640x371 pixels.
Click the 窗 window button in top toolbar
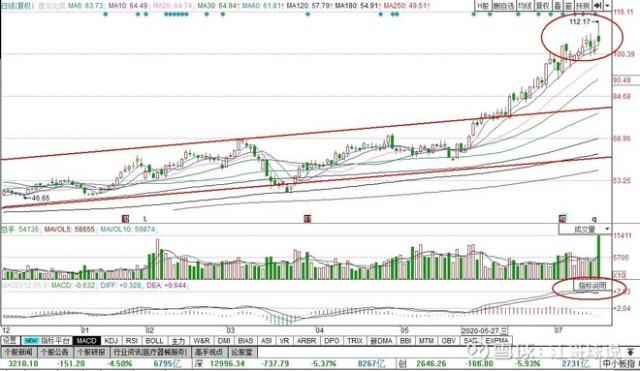point(568,6)
